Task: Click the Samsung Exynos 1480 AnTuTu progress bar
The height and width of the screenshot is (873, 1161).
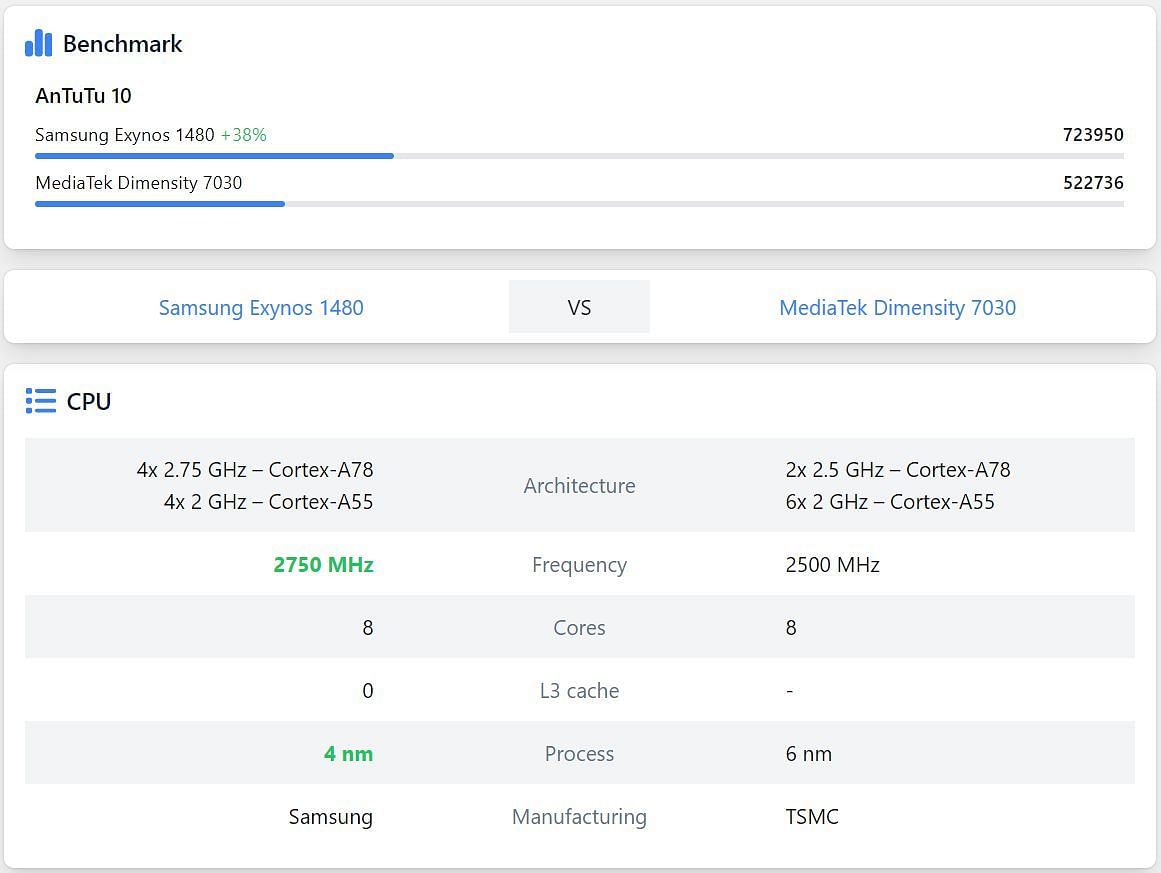Action: pos(214,156)
